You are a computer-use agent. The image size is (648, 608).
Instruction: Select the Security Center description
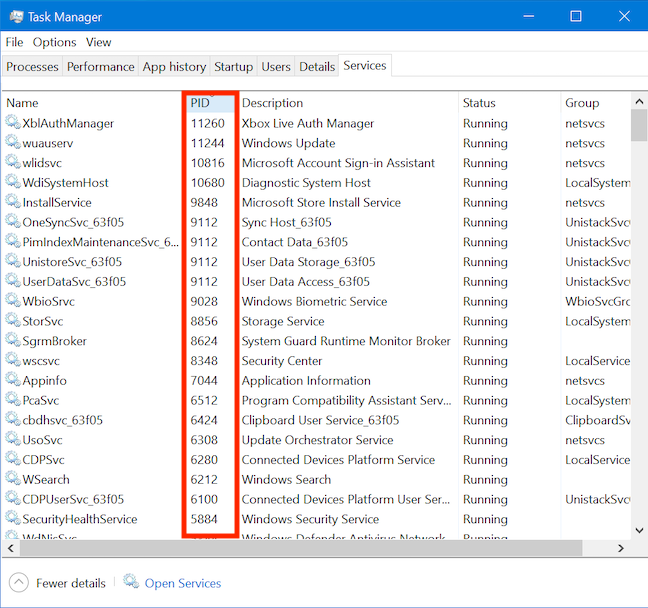(282, 361)
